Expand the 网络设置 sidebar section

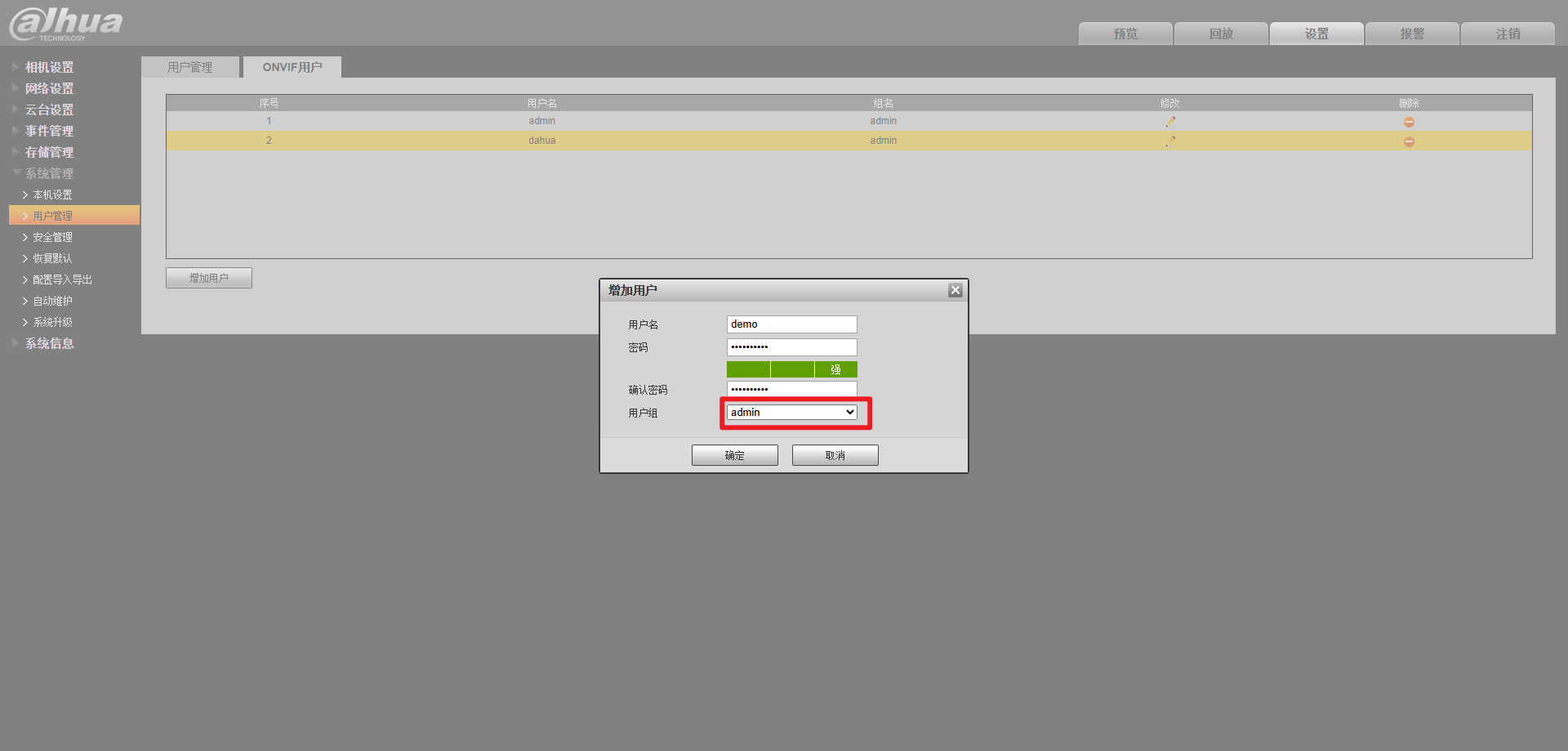pos(49,88)
